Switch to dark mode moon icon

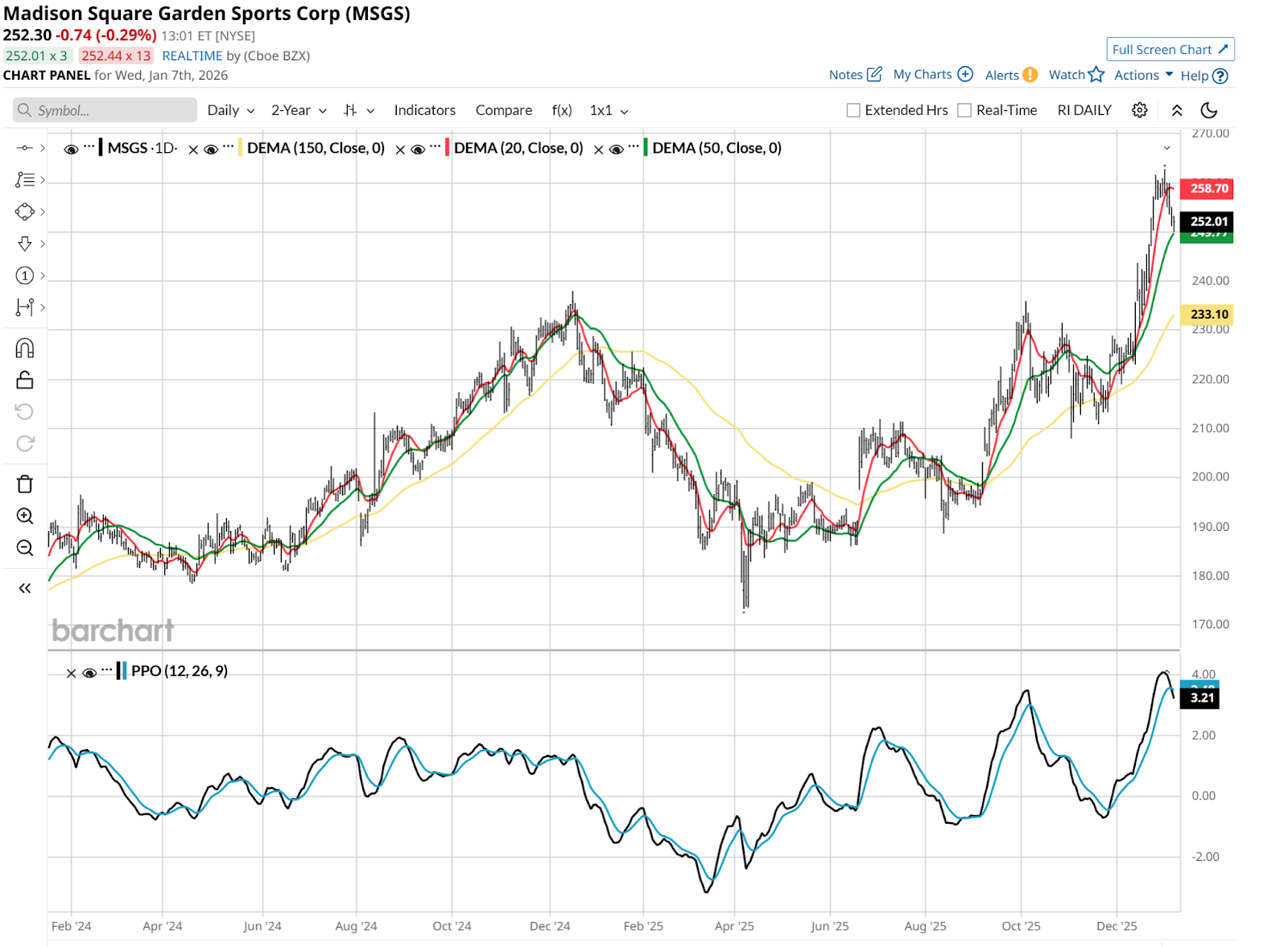[1208, 110]
